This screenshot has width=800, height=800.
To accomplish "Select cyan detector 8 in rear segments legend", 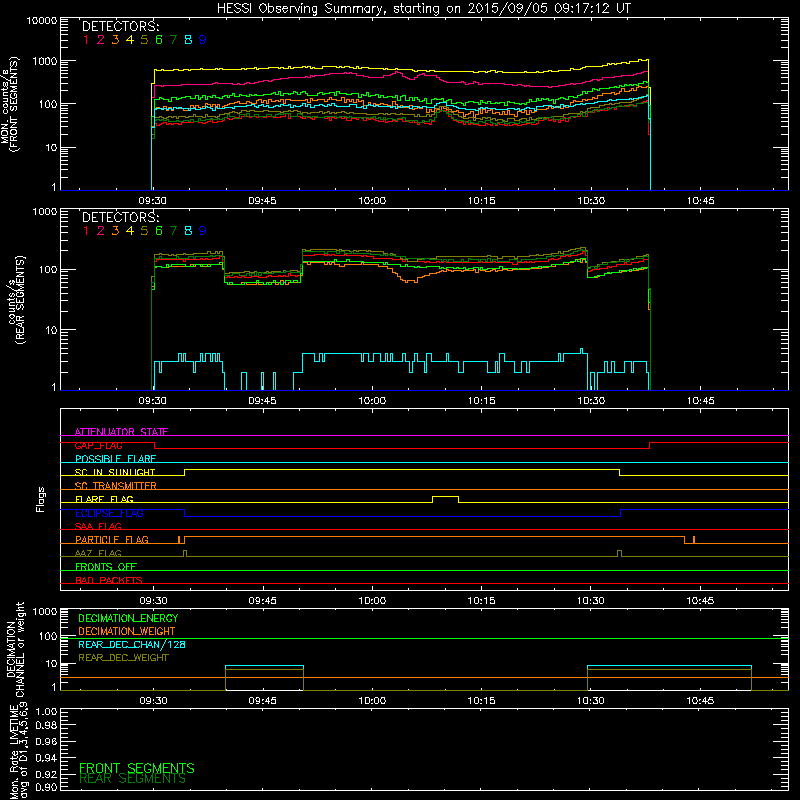I will coord(188,231).
